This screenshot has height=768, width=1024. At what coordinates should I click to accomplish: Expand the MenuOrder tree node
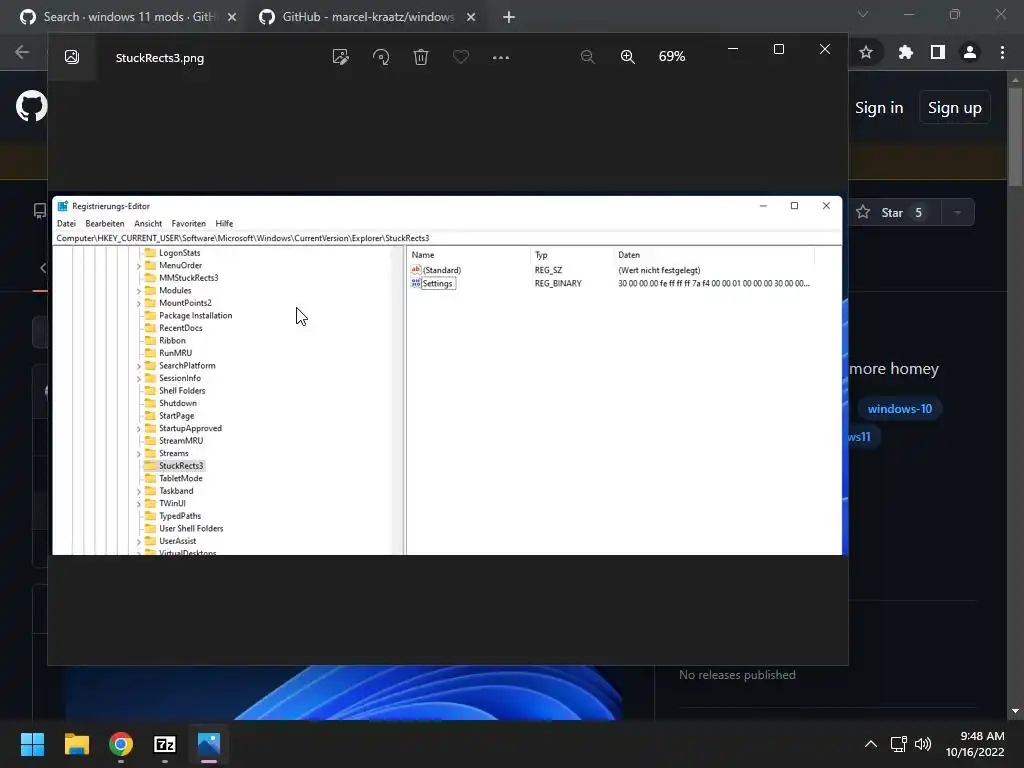click(138, 266)
